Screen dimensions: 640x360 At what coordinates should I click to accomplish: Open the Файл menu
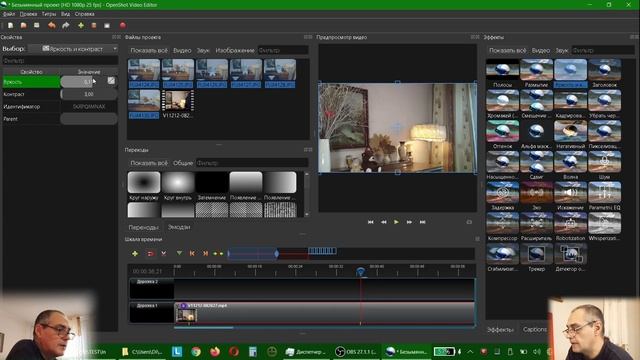(9, 14)
